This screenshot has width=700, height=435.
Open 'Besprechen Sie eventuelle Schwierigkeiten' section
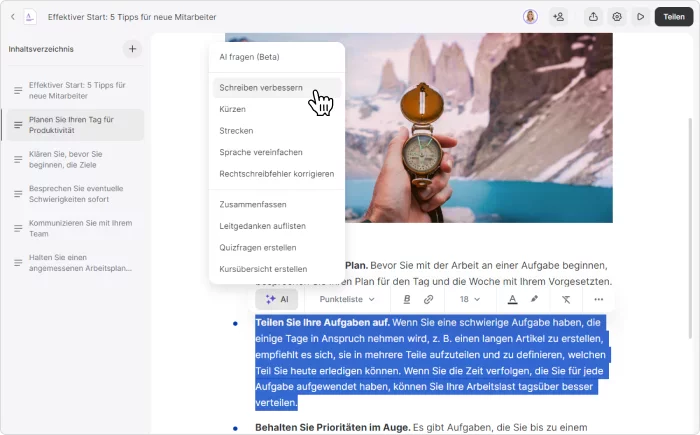pyautogui.click(x=76, y=194)
